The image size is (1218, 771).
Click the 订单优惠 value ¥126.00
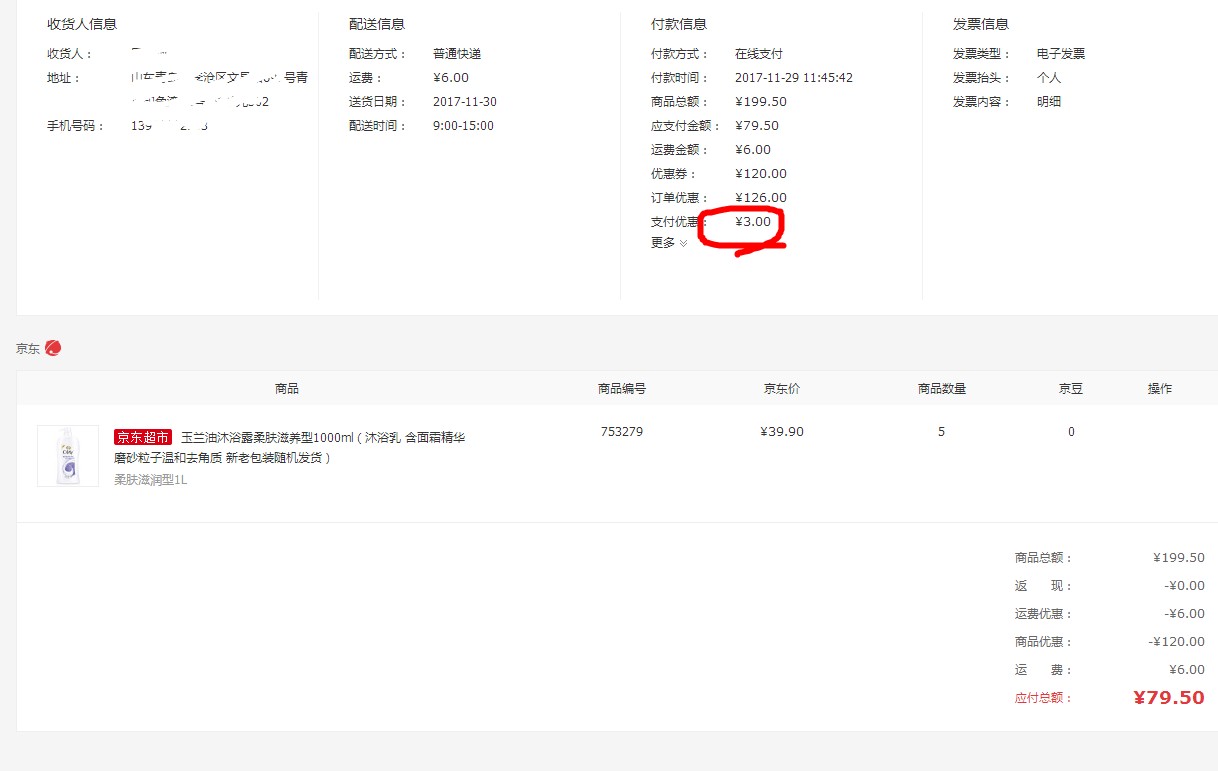point(761,198)
